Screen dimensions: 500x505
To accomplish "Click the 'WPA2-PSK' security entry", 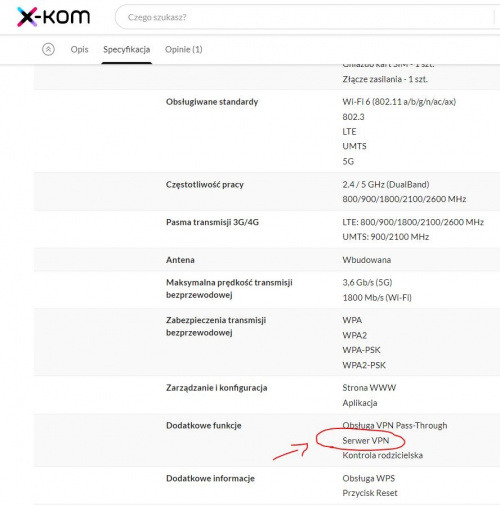I will point(364,365).
